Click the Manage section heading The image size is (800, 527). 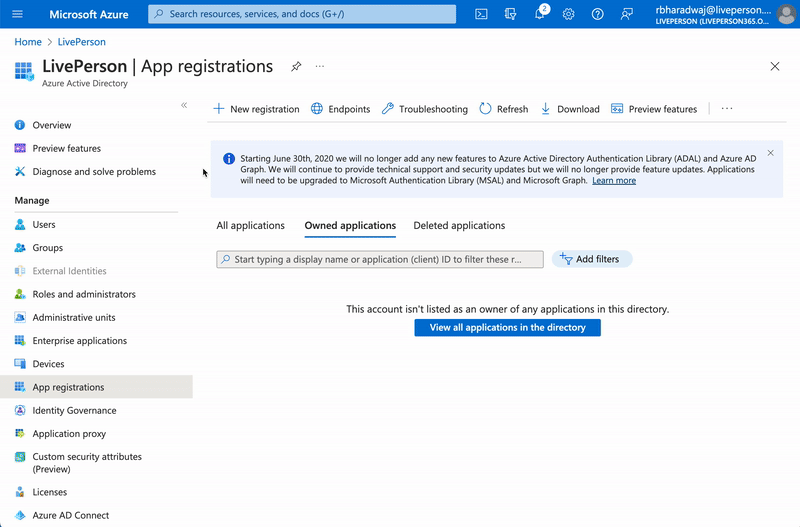(x=32, y=200)
